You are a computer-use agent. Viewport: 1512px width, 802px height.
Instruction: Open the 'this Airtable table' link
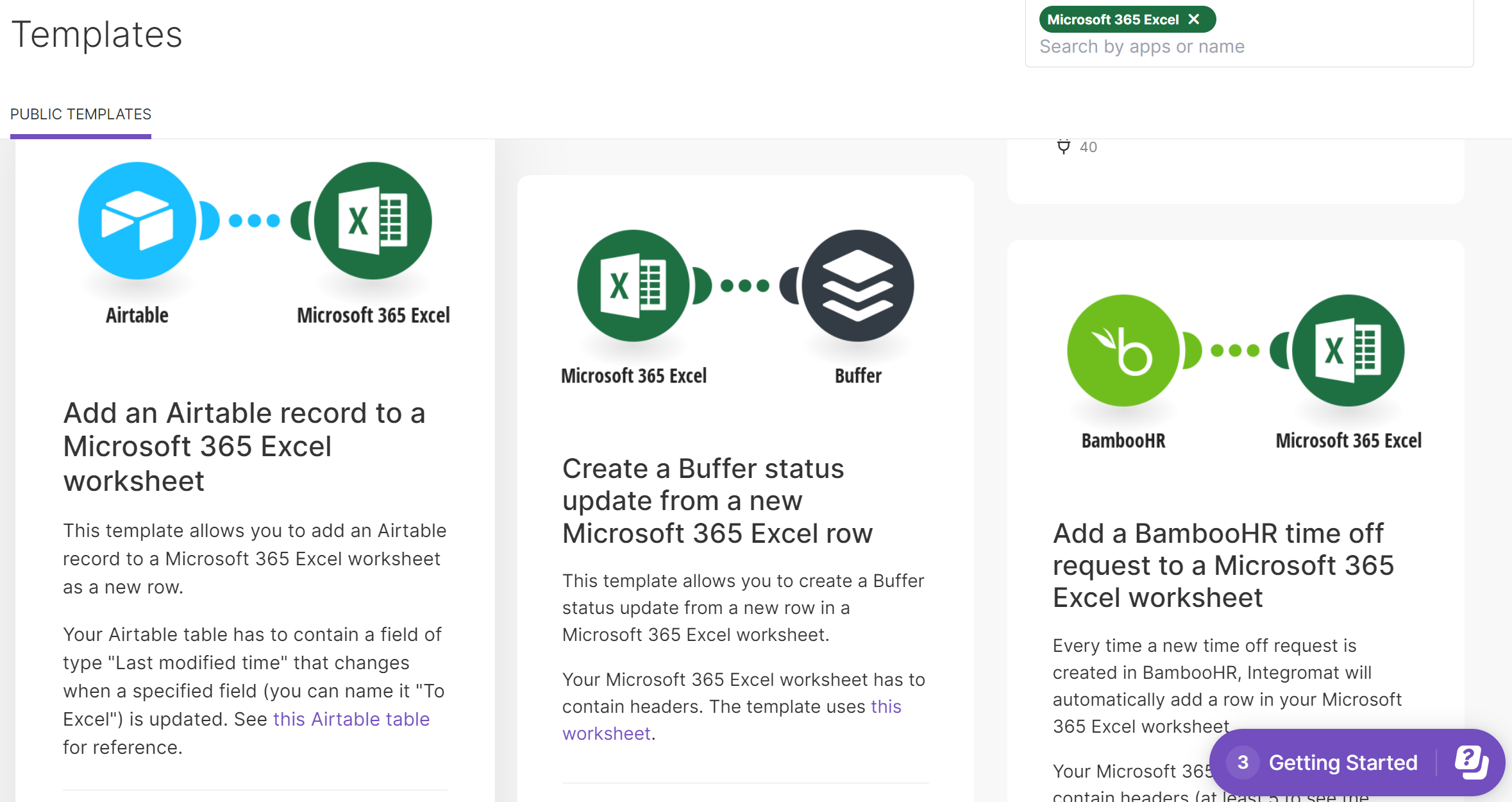pyautogui.click(x=351, y=719)
